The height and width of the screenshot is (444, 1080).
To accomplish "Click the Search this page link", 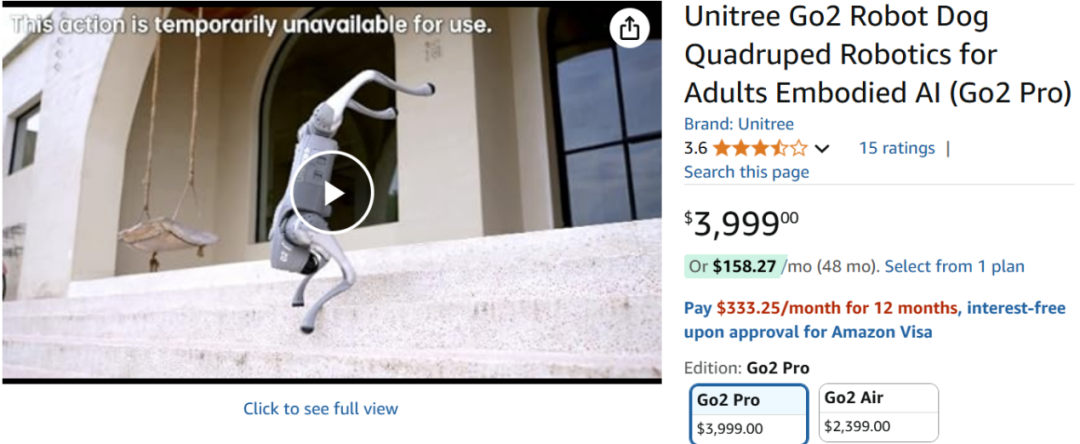I will click(x=746, y=172).
